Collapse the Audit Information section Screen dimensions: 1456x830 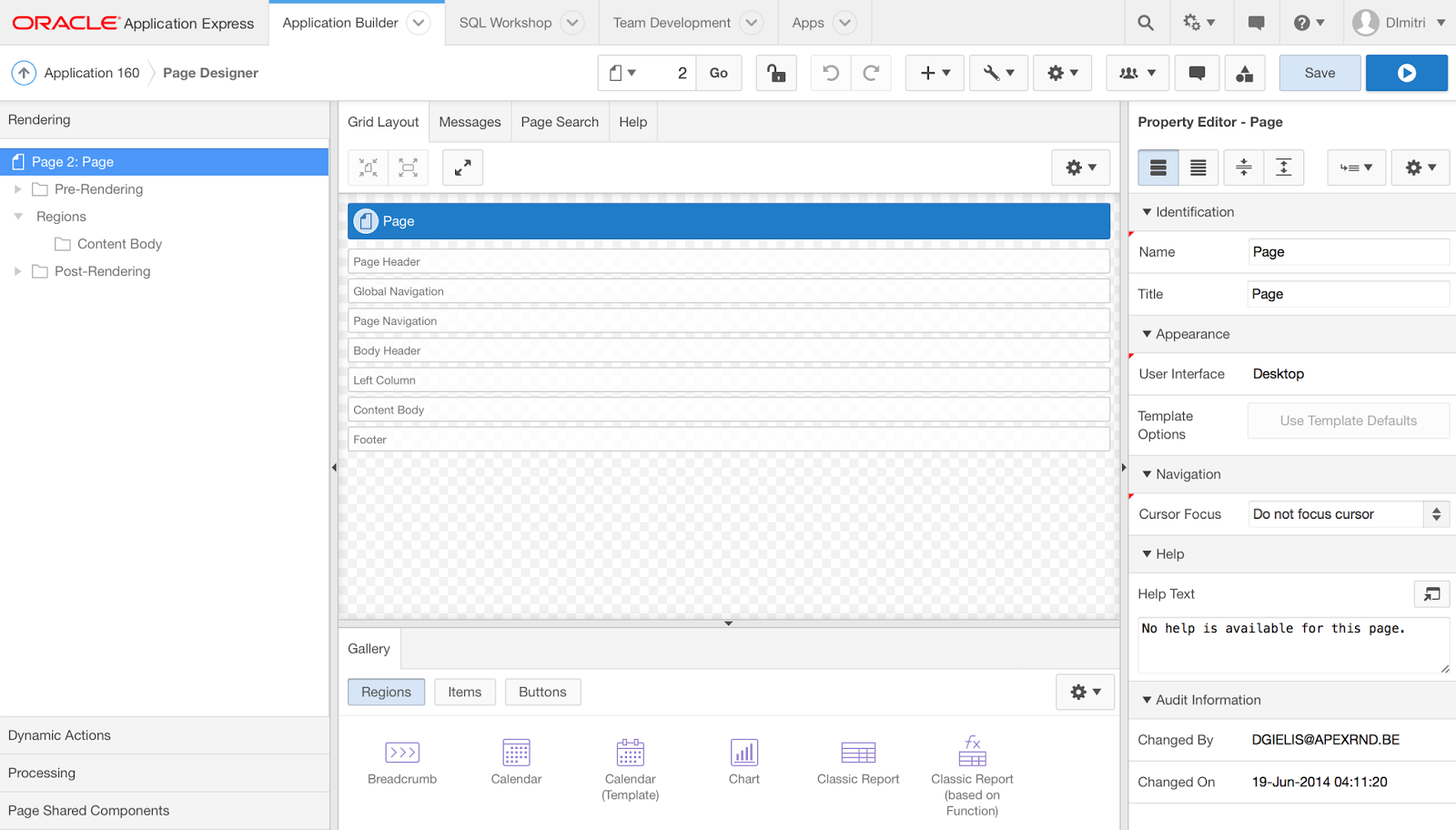[1147, 700]
